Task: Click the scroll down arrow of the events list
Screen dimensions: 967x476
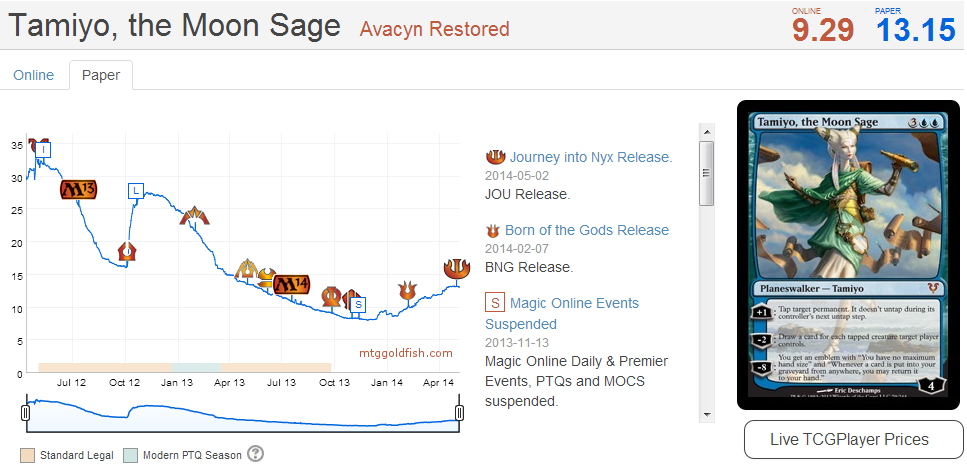Action: point(706,413)
